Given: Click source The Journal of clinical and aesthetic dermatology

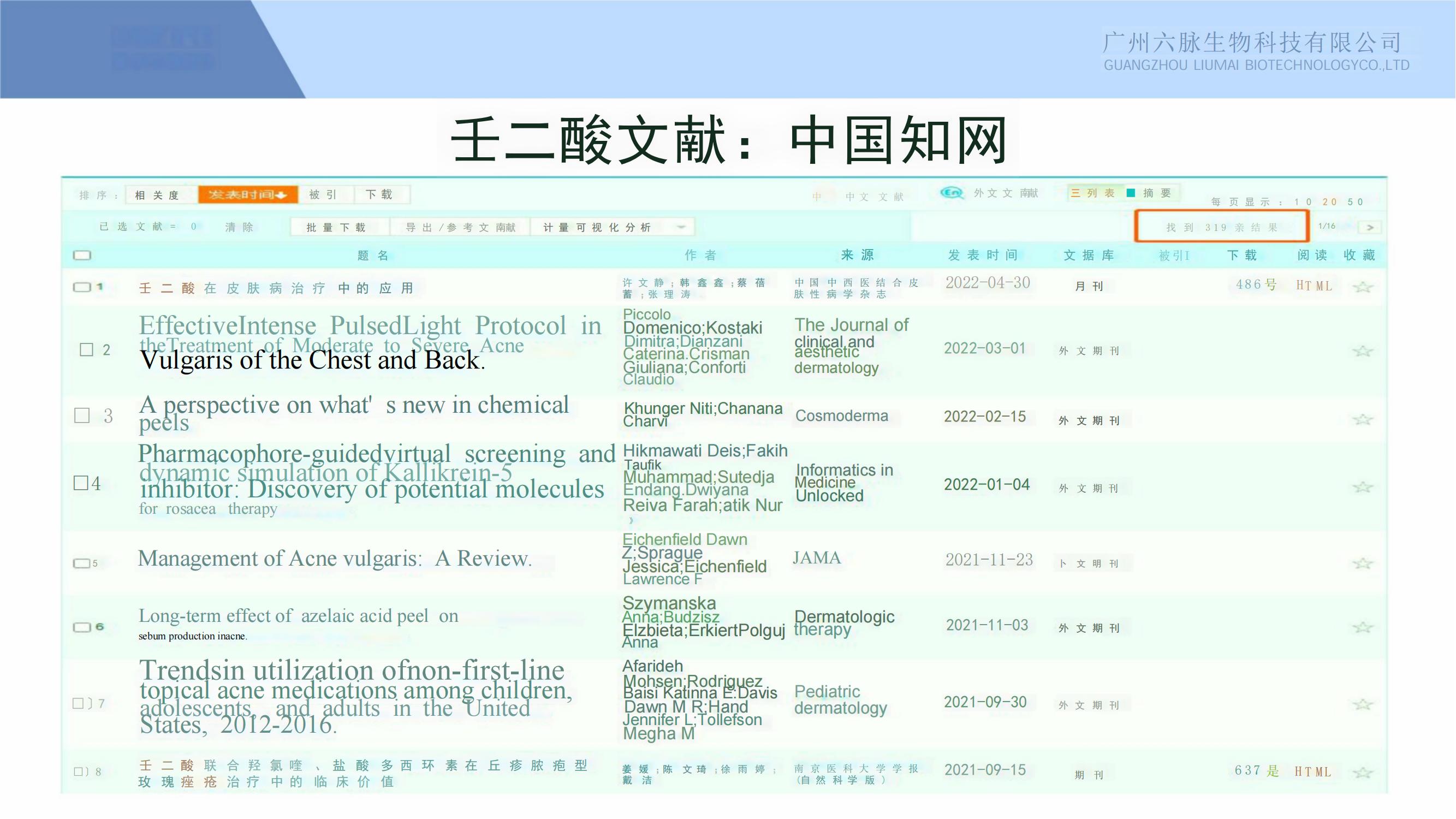Looking at the screenshot, I should coord(851,346).
